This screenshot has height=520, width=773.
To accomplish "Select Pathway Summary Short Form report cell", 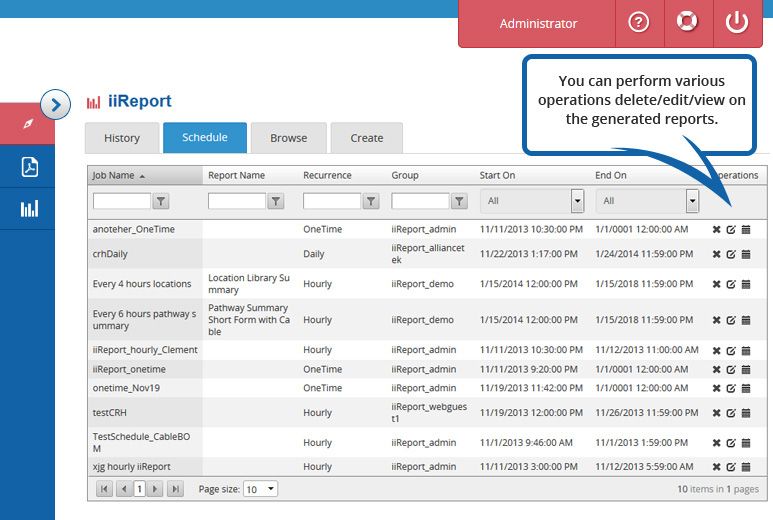I will coord(248,320).
